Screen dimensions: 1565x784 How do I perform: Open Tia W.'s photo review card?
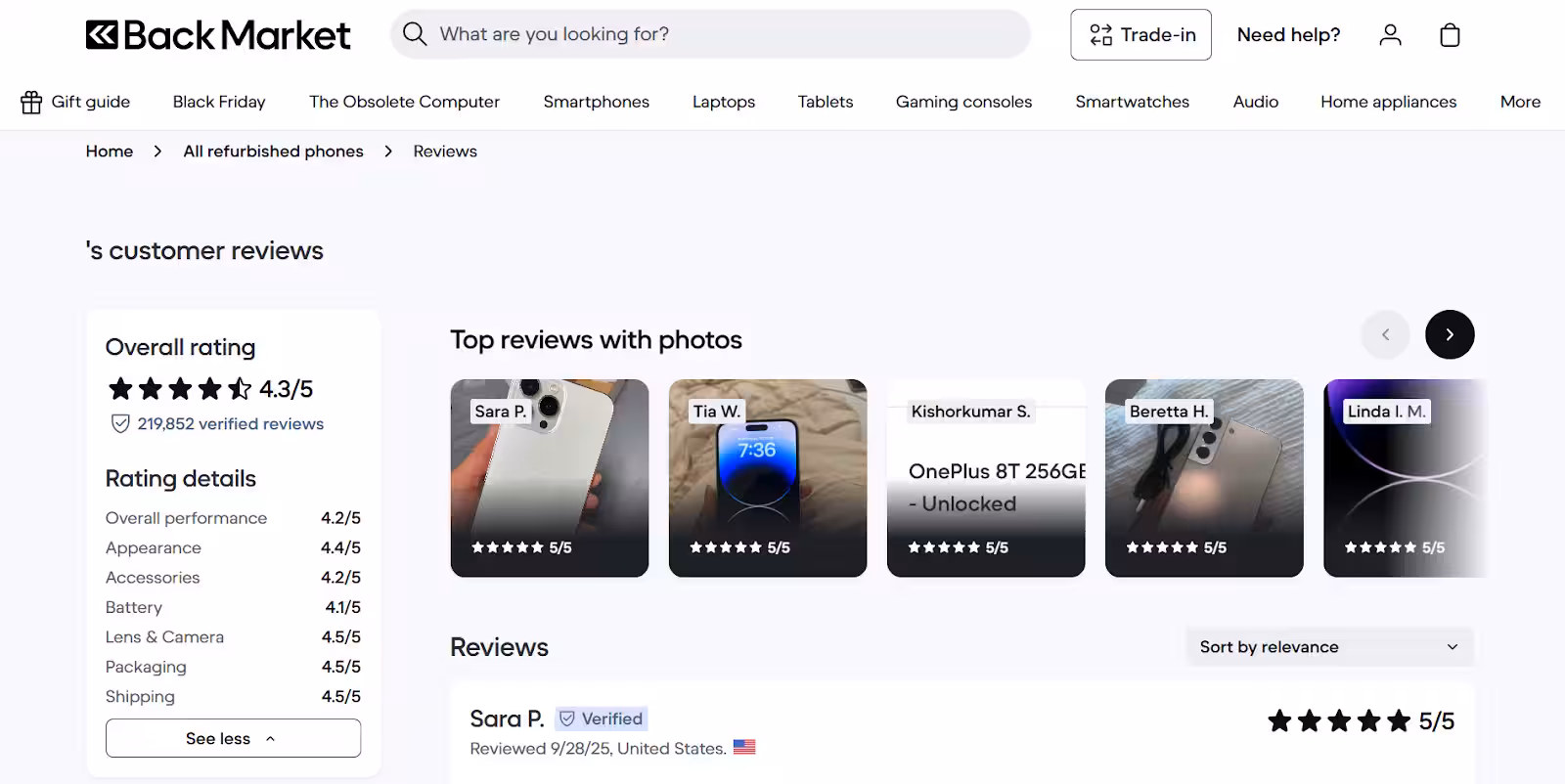coord(768,478)
